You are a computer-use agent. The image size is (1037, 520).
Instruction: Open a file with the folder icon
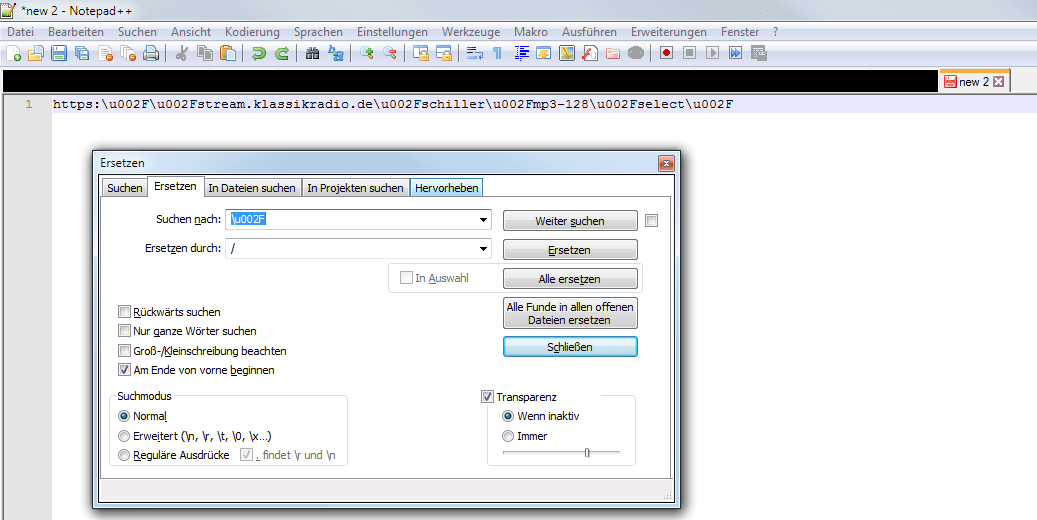36,54
